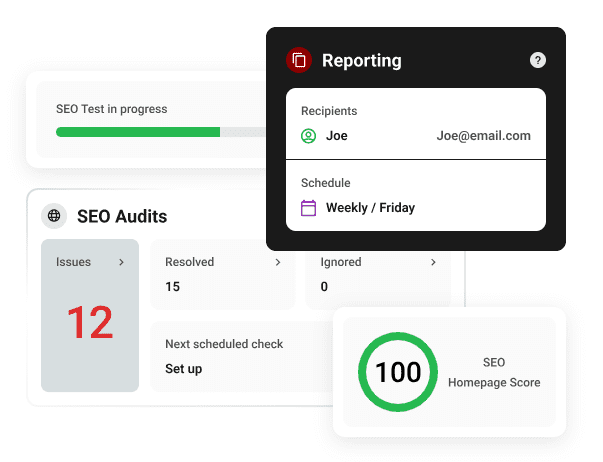Open the Ignored card label
Viewport: 603px width, 462px height.
click(341, 262)
